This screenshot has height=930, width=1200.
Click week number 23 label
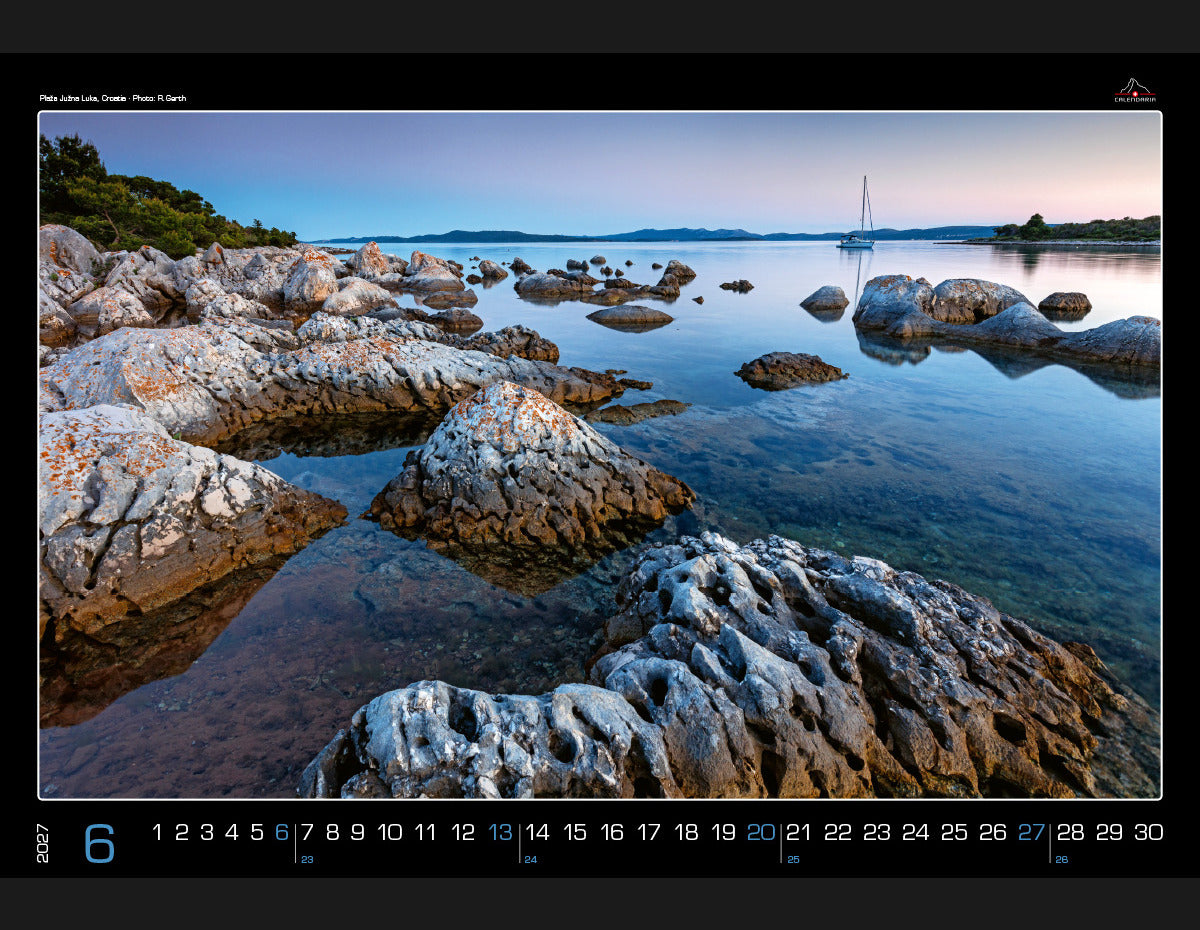(x=307, y=859)
